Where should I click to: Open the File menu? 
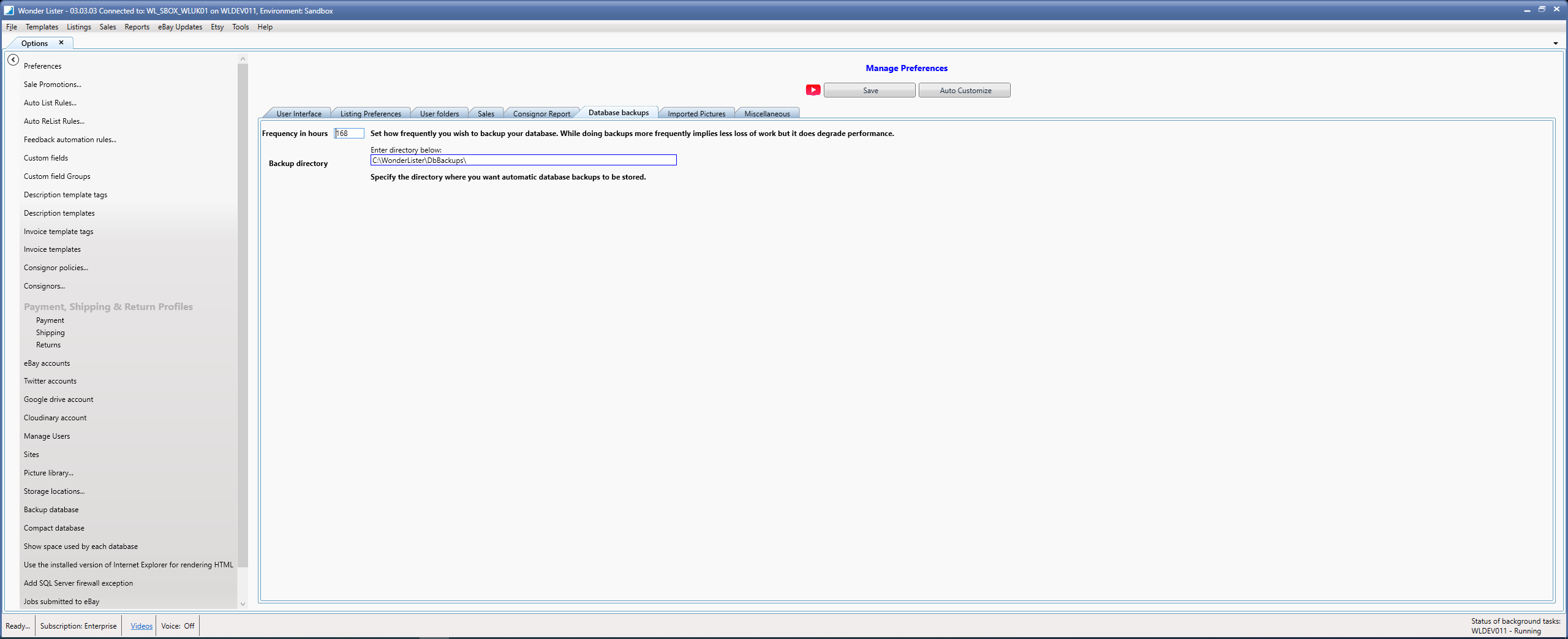[x=12, y=27]
